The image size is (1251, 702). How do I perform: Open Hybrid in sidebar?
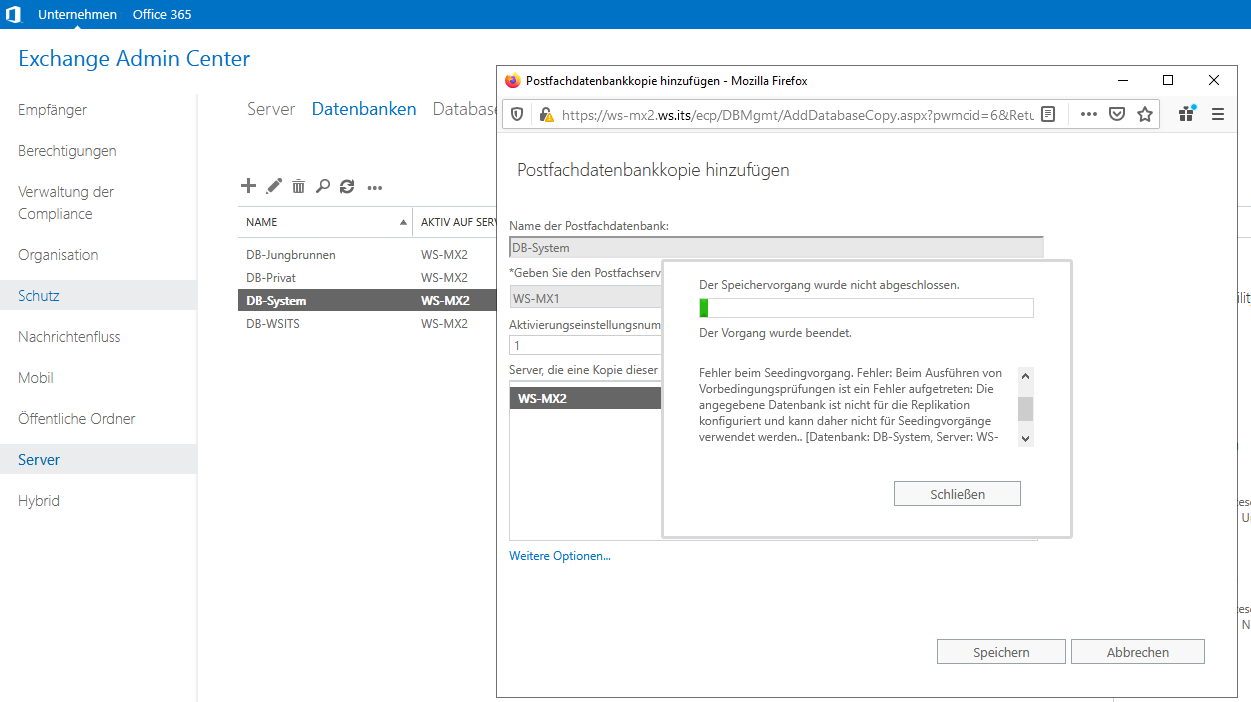(39, 501)
